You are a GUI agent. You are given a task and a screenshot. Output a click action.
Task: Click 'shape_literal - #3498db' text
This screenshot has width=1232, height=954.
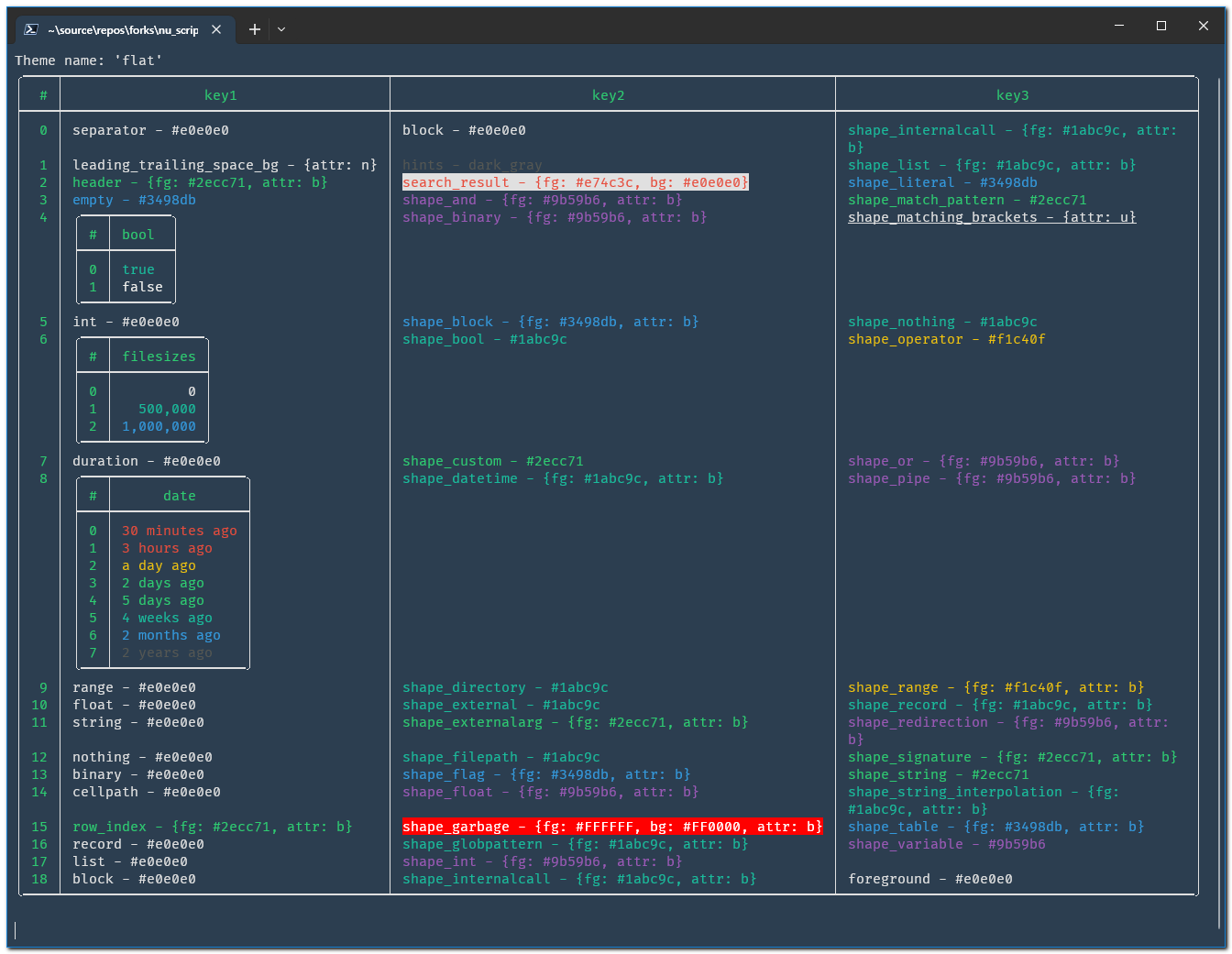coord(943,182)
